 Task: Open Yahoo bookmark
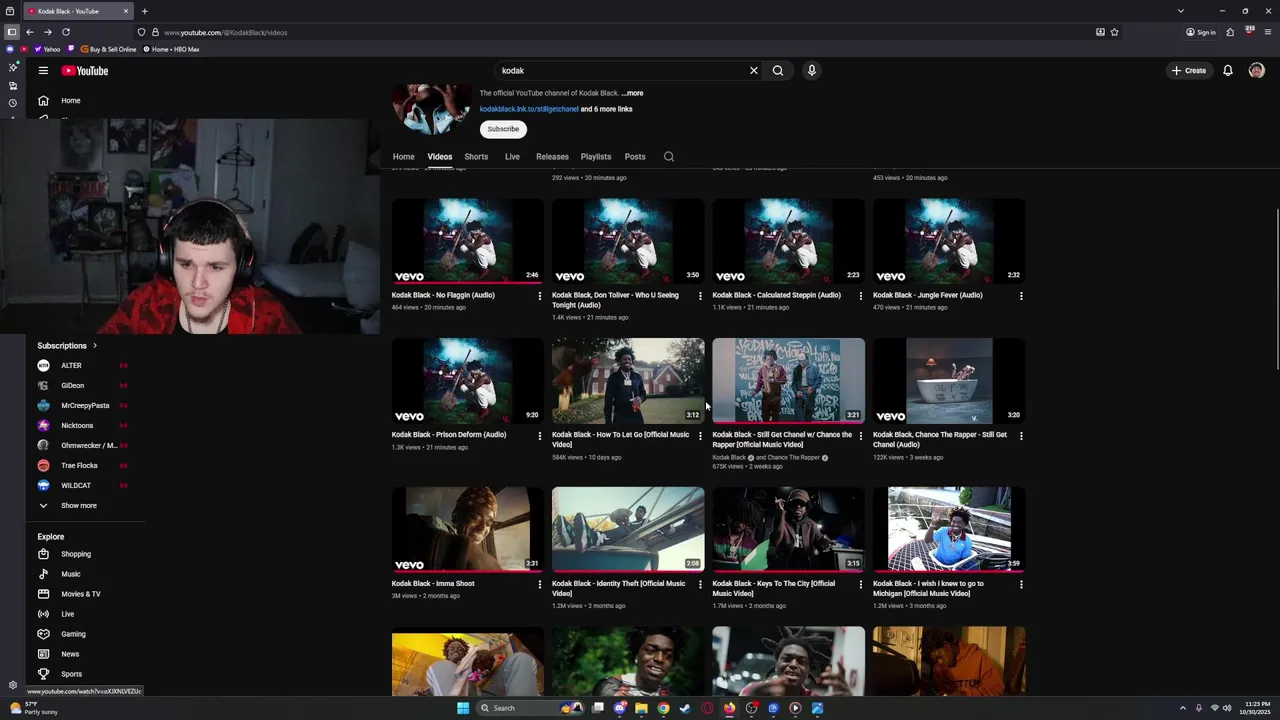(47, 49)
